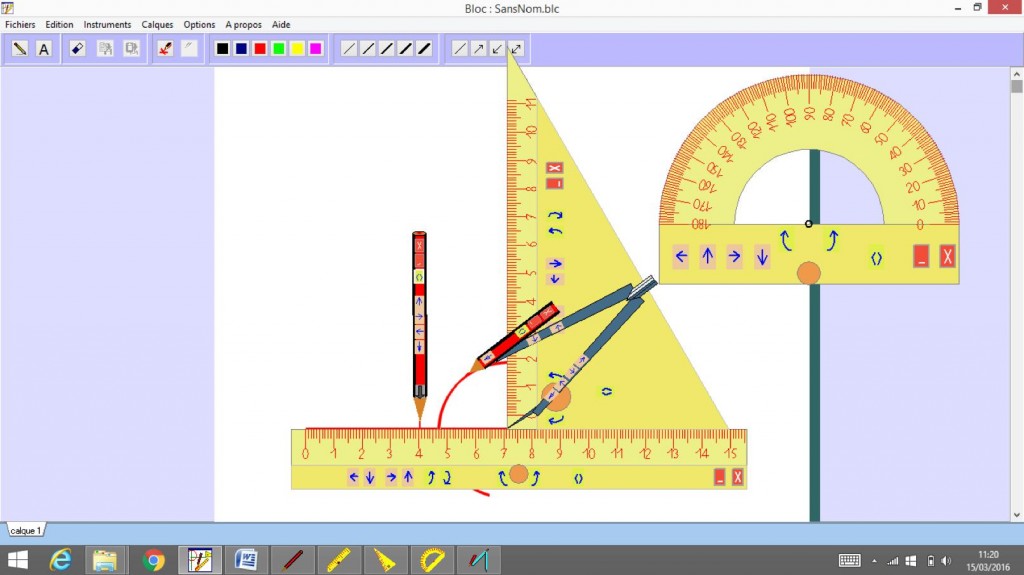Open the Fichiers menu

click(x=20, y=25)
